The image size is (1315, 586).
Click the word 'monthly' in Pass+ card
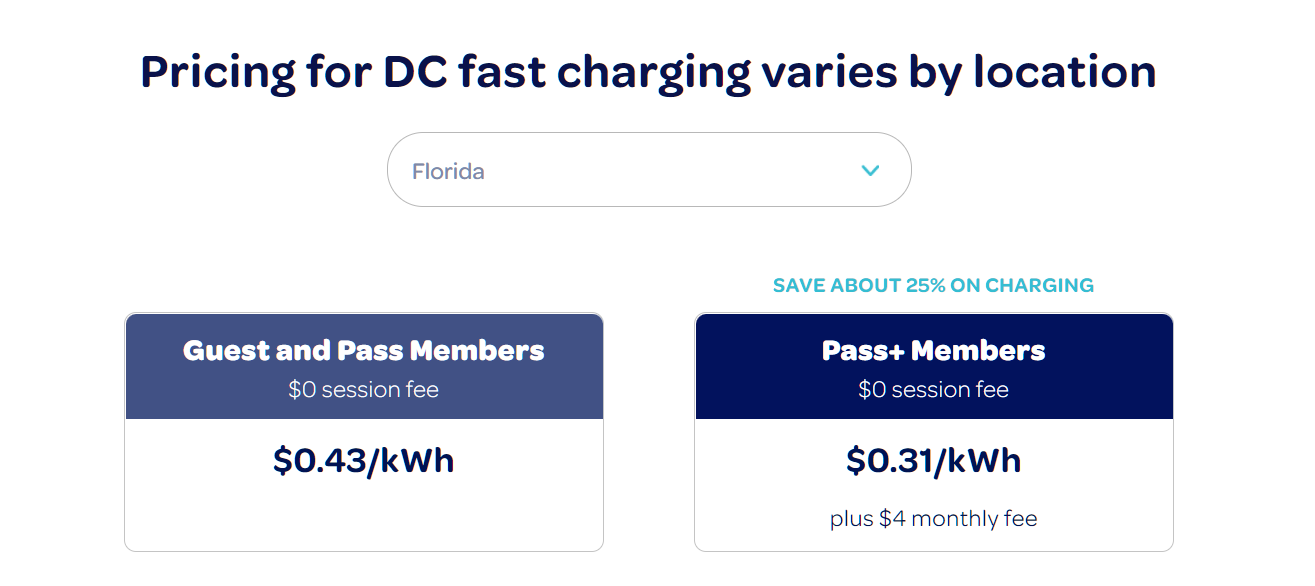954,520
